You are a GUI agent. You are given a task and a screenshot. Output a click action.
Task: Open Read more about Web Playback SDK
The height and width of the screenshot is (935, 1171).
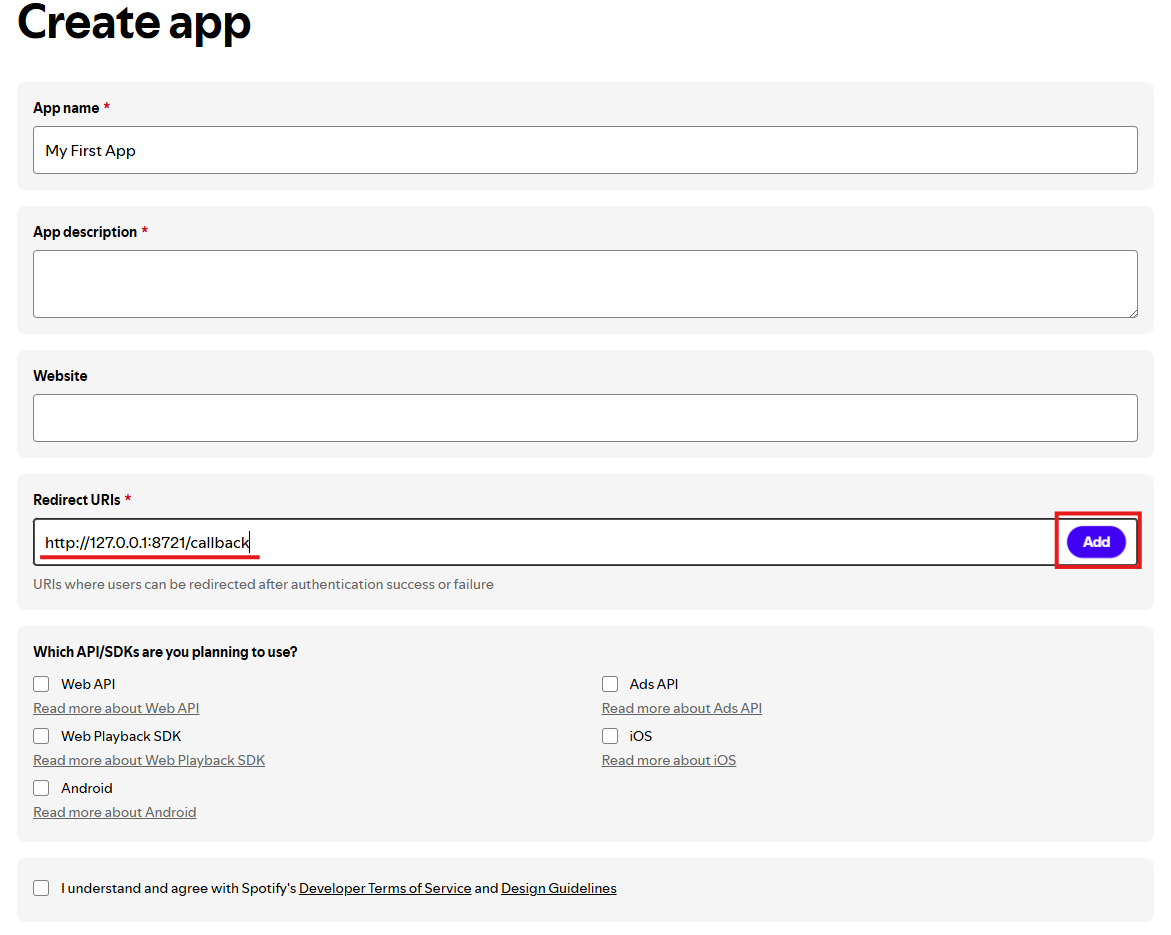click(x=149, y=759)
